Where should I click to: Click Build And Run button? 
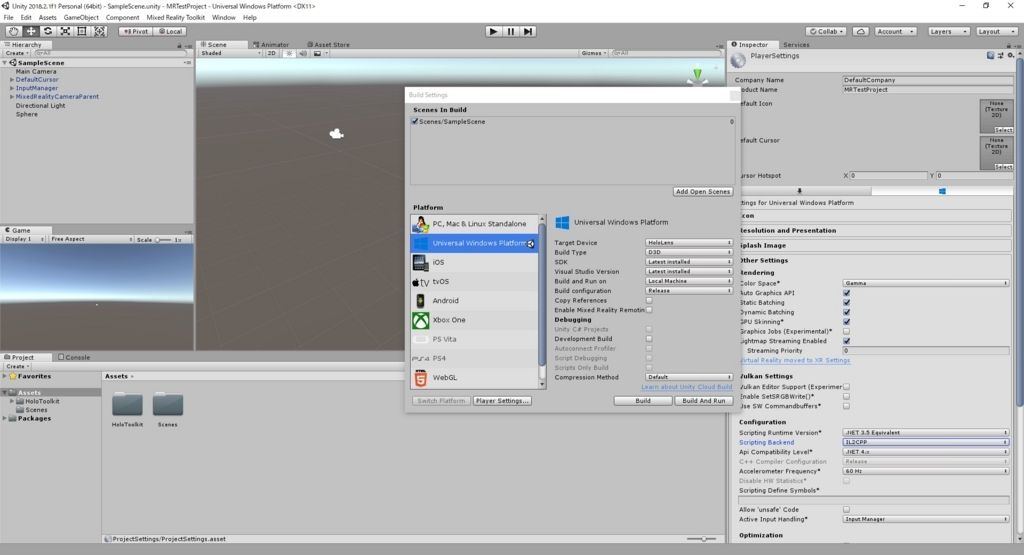[703, 401]
